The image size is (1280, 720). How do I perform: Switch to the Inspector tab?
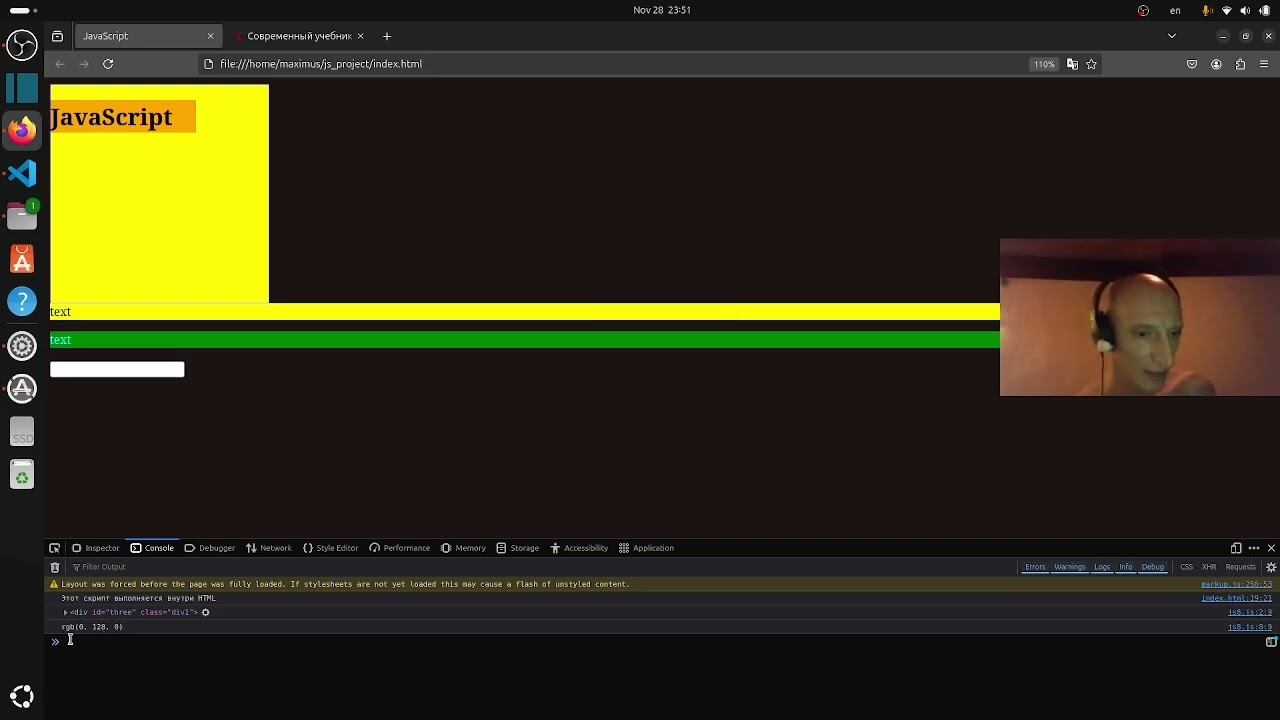coord(95,548)
